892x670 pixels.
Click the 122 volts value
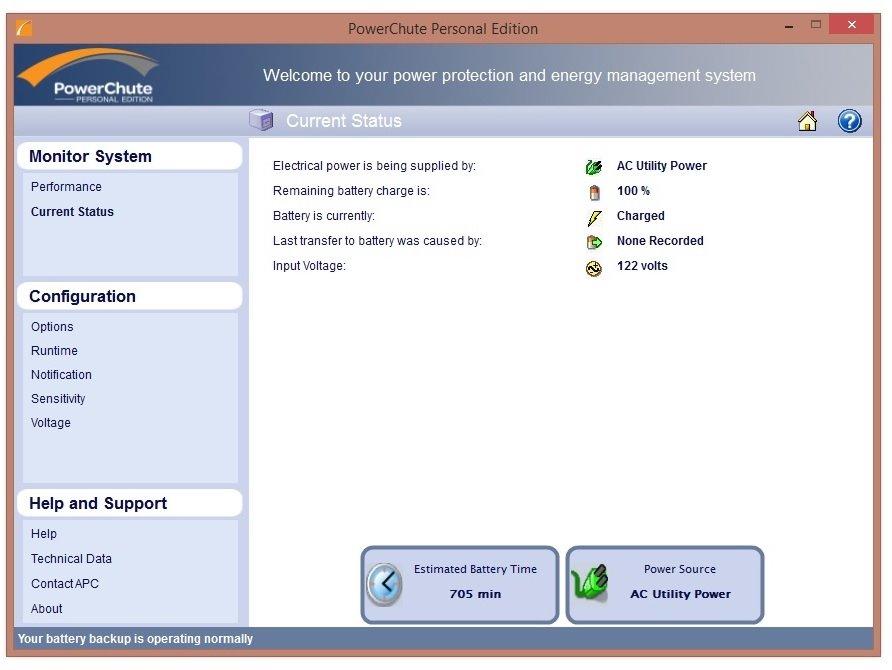(x=642, y=266)
